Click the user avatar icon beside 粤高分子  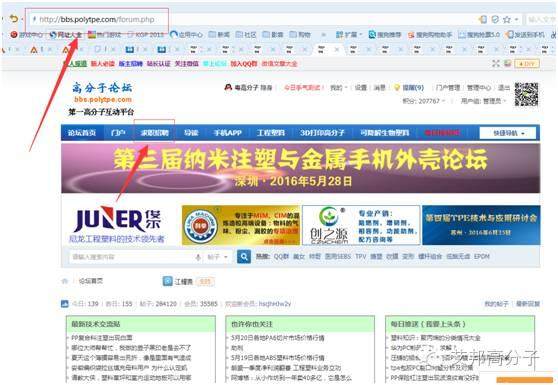tap(228, 87)
